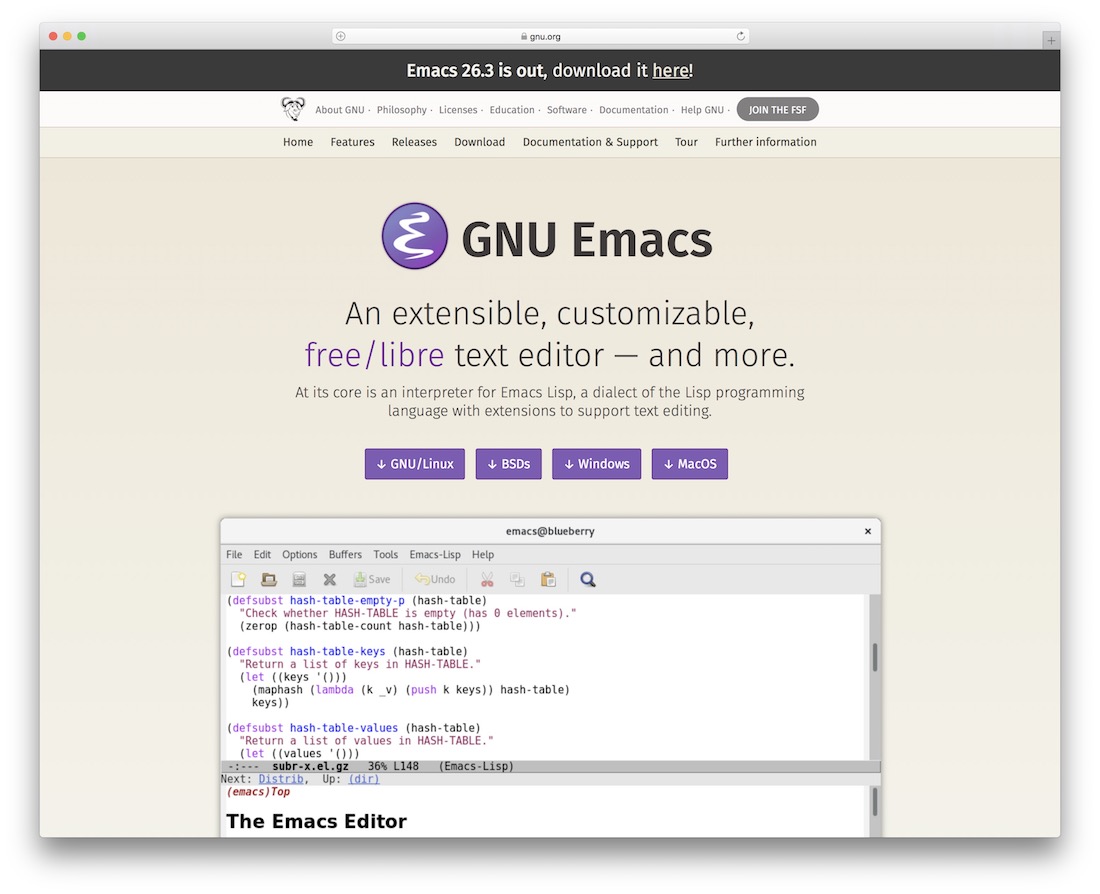Click The Emacs Editor heading

[316, 821]
